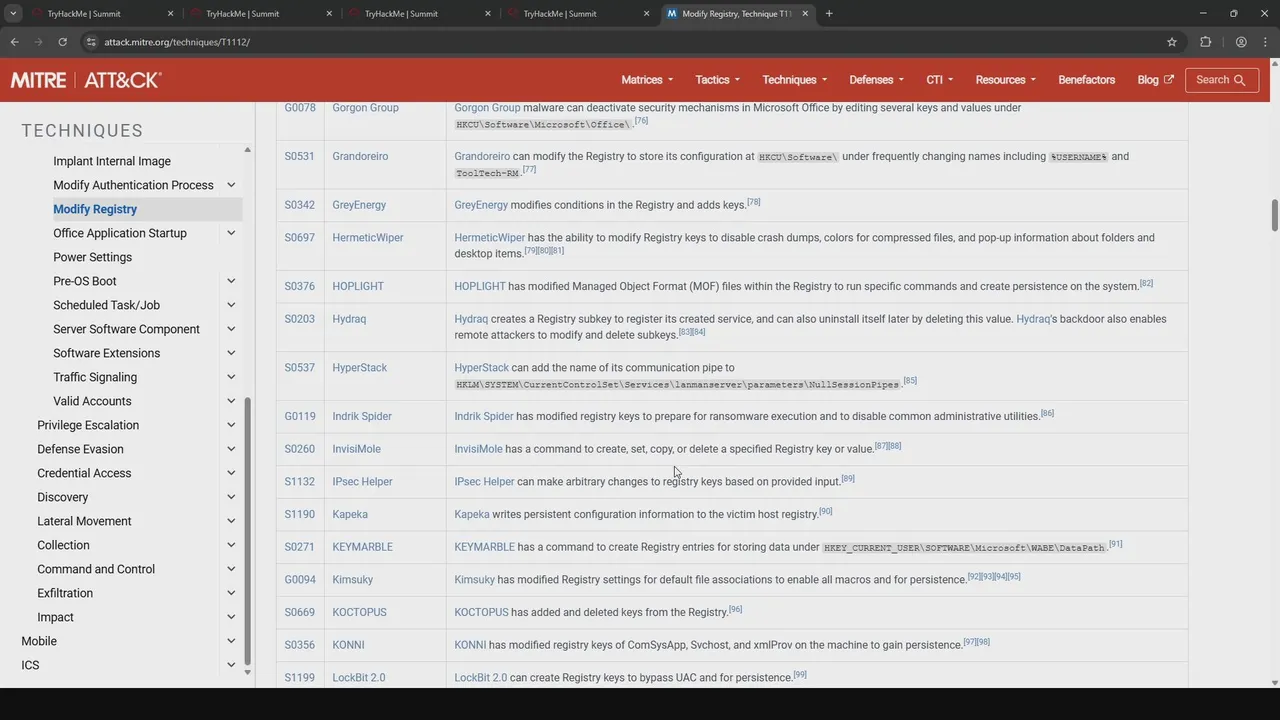The width and height of the screenshot is (1280, 720).
Task: Open the browser profile icon
Action: pos(1241,42)
